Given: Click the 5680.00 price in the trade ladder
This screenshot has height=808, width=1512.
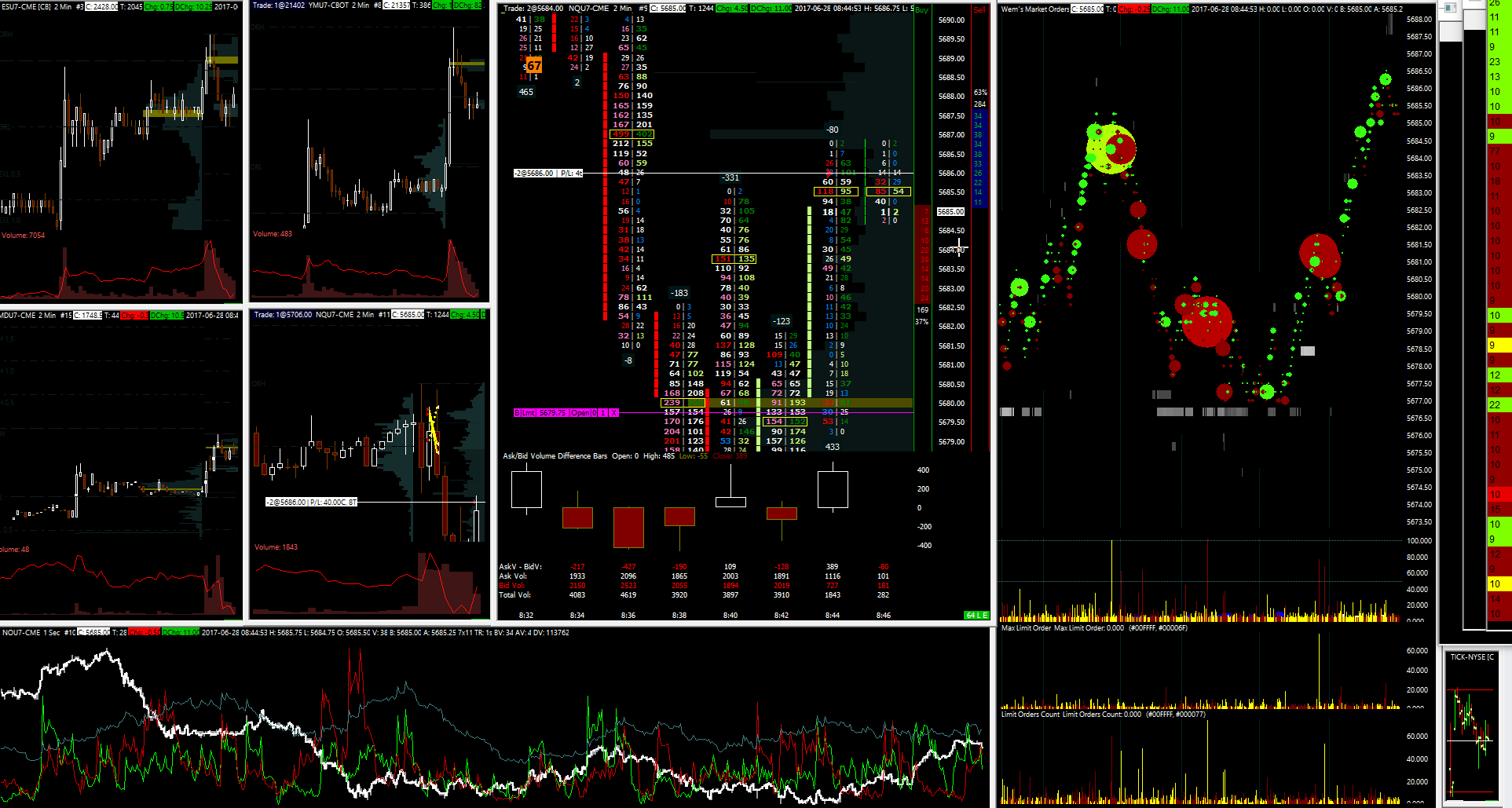Looking at the screenshot, I should coord(951,404).
